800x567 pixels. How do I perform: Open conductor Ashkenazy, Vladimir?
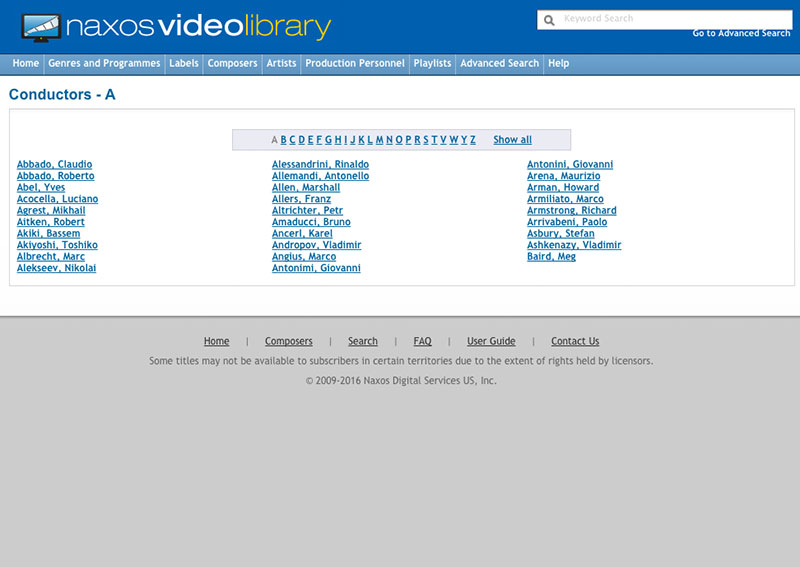pyautogui.click(x=574, y=245)
